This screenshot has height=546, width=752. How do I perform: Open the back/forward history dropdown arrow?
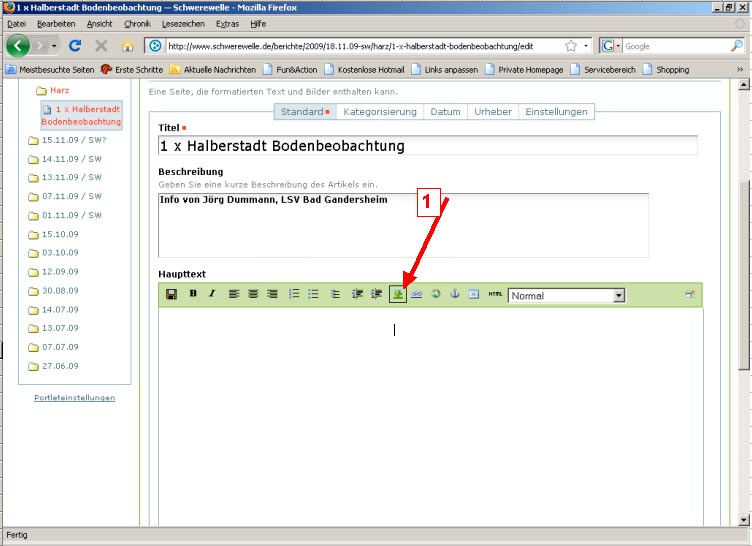click(x=54, y=46)
